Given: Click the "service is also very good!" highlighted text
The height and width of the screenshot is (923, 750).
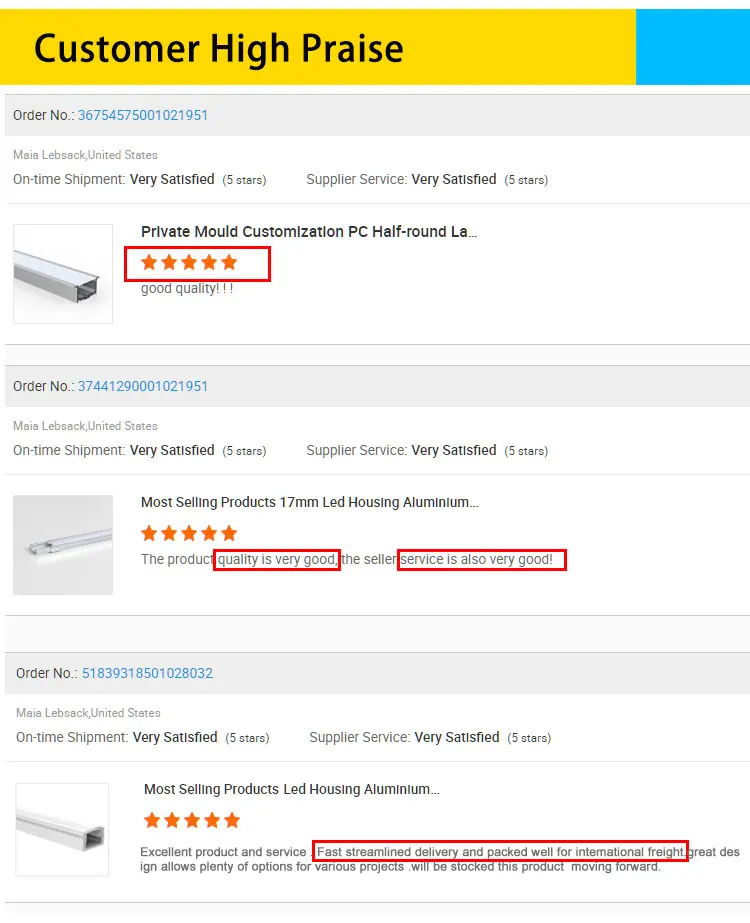Looking at the screenshot, I should click(482, 560).
